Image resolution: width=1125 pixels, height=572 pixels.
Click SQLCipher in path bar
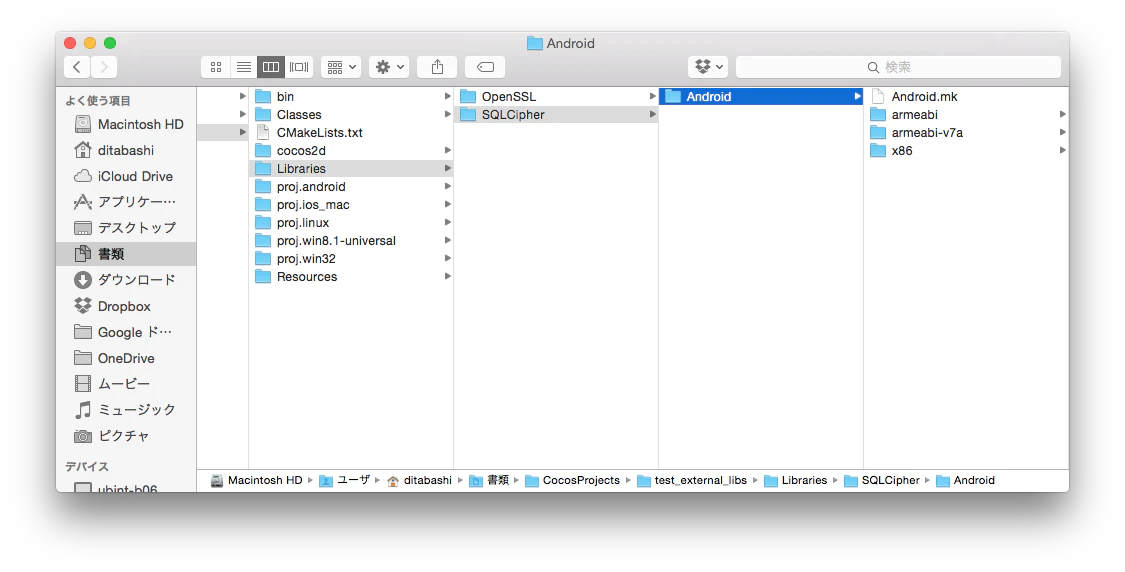point(882,480)
